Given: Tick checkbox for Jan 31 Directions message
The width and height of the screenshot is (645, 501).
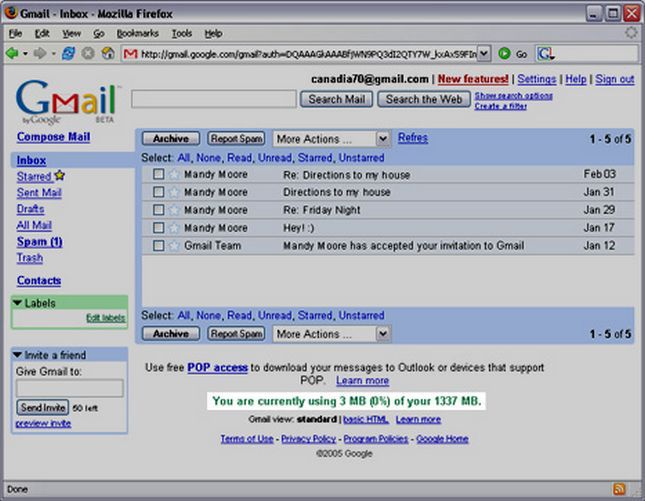Looking at the screenshot, I should [x=158, y=192].
